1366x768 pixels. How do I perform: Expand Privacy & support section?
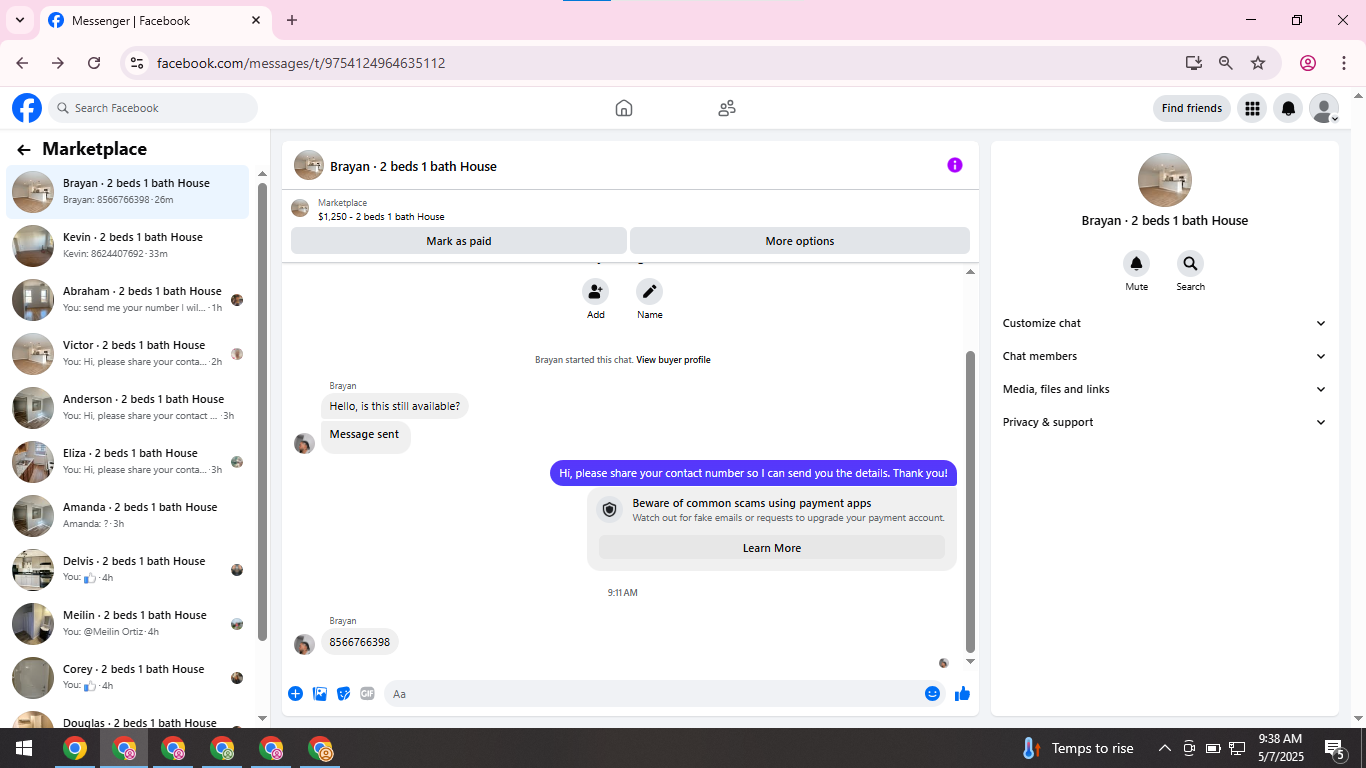pos(1165,422)
